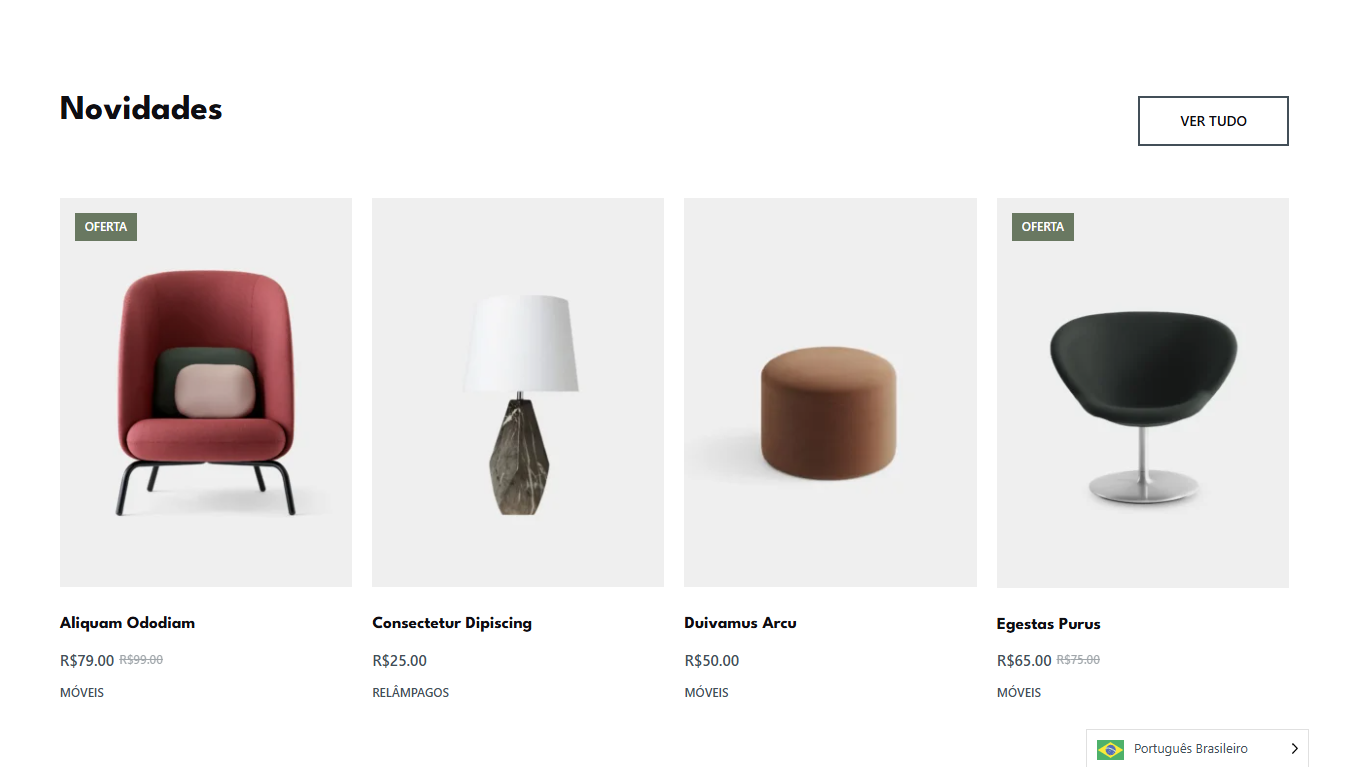
Task: Select MÓVEIS category under Egestas Purus
Action: click(1019, 692)
